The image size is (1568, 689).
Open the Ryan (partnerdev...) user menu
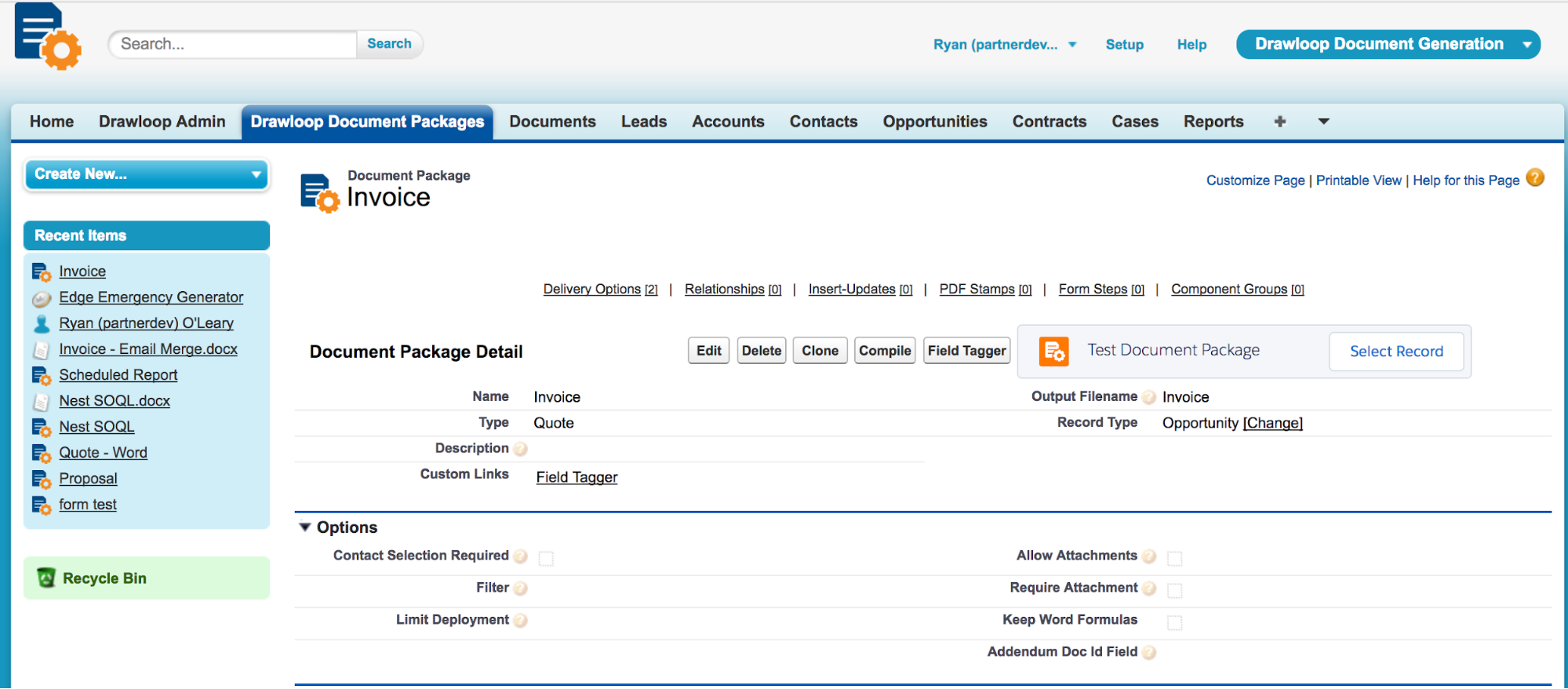1004,45
